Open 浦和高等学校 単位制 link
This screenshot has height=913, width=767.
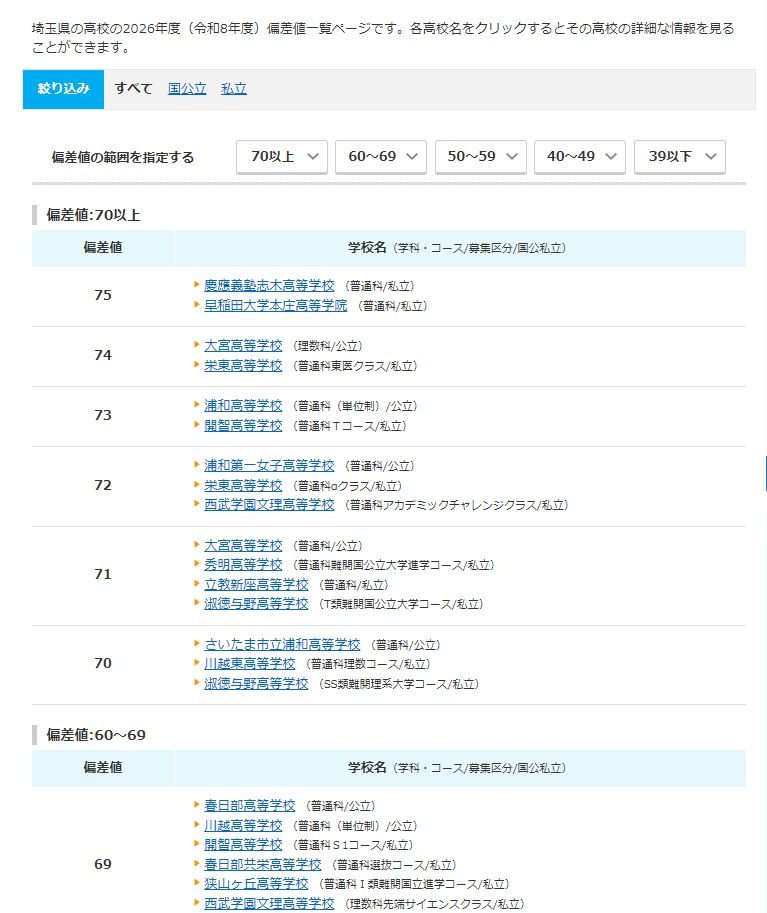243,406
